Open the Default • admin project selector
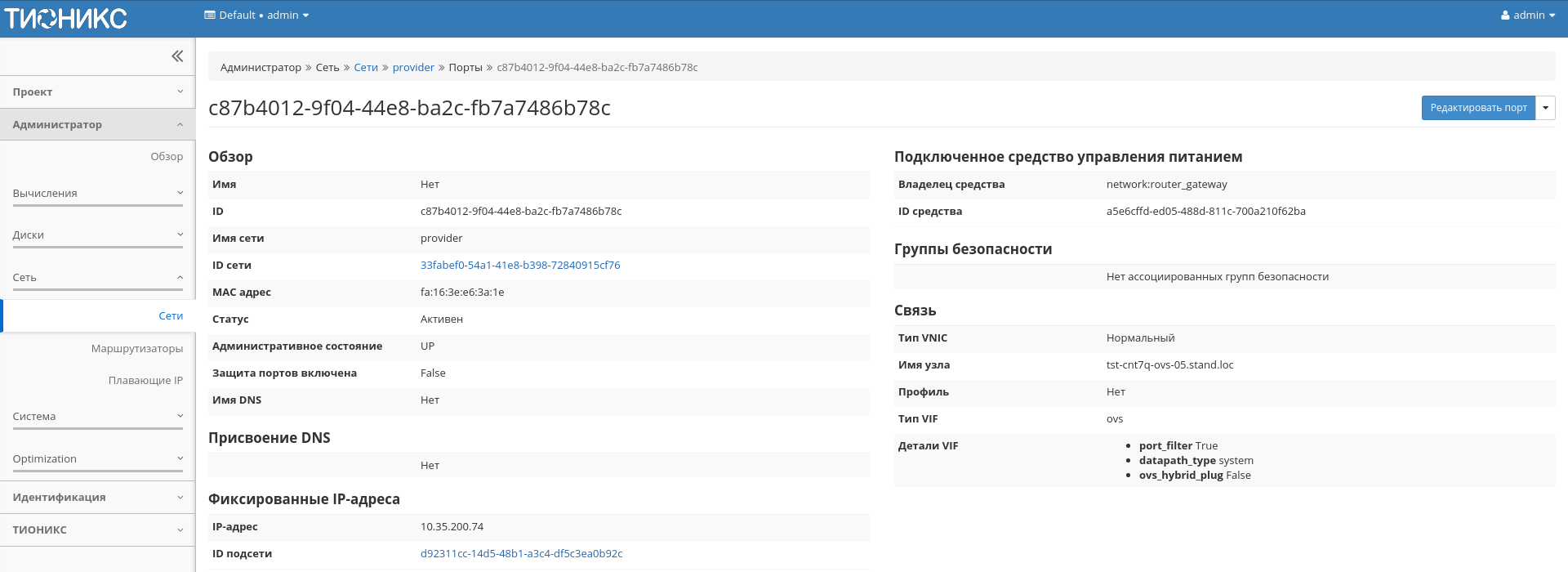Screen dimensions: 1568x572 click(x=256, y=16)
